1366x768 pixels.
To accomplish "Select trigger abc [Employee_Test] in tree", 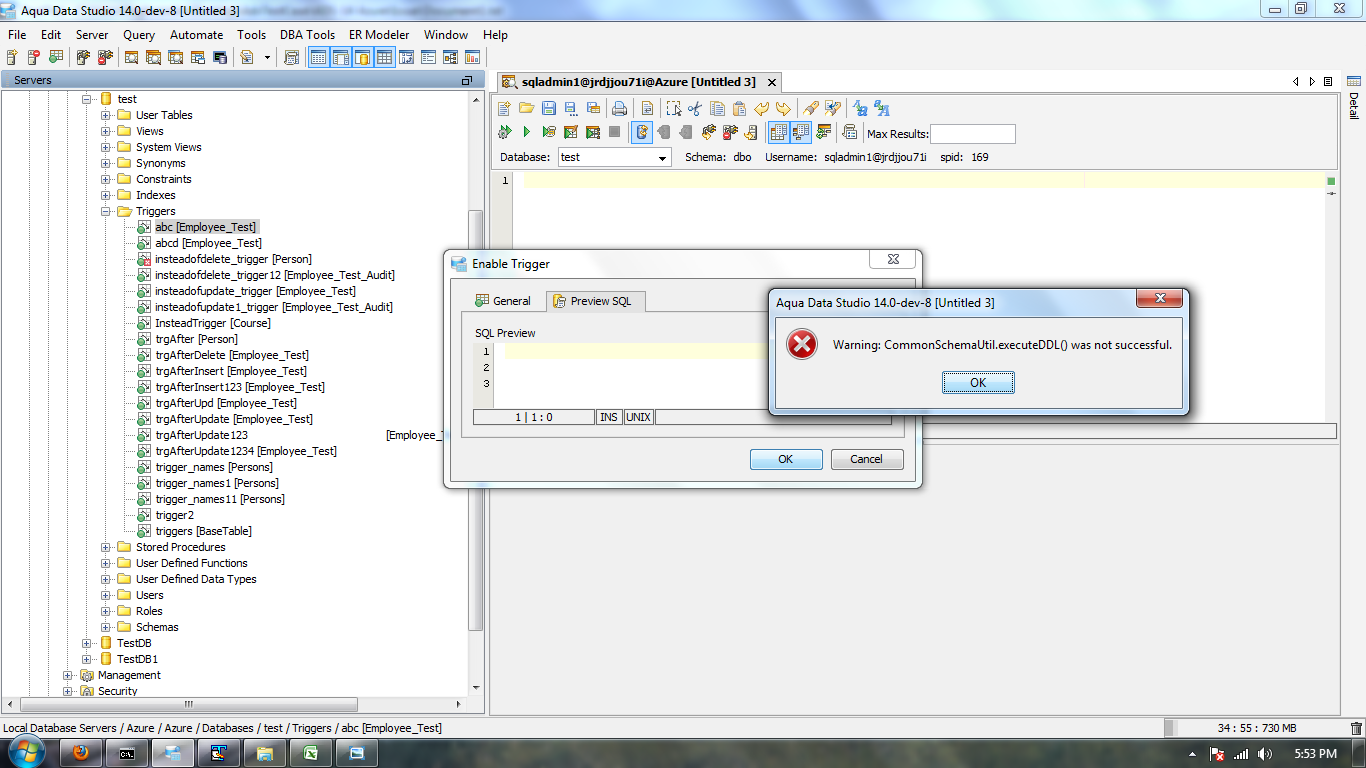I will pyautogui.click(x=206, y=227).
